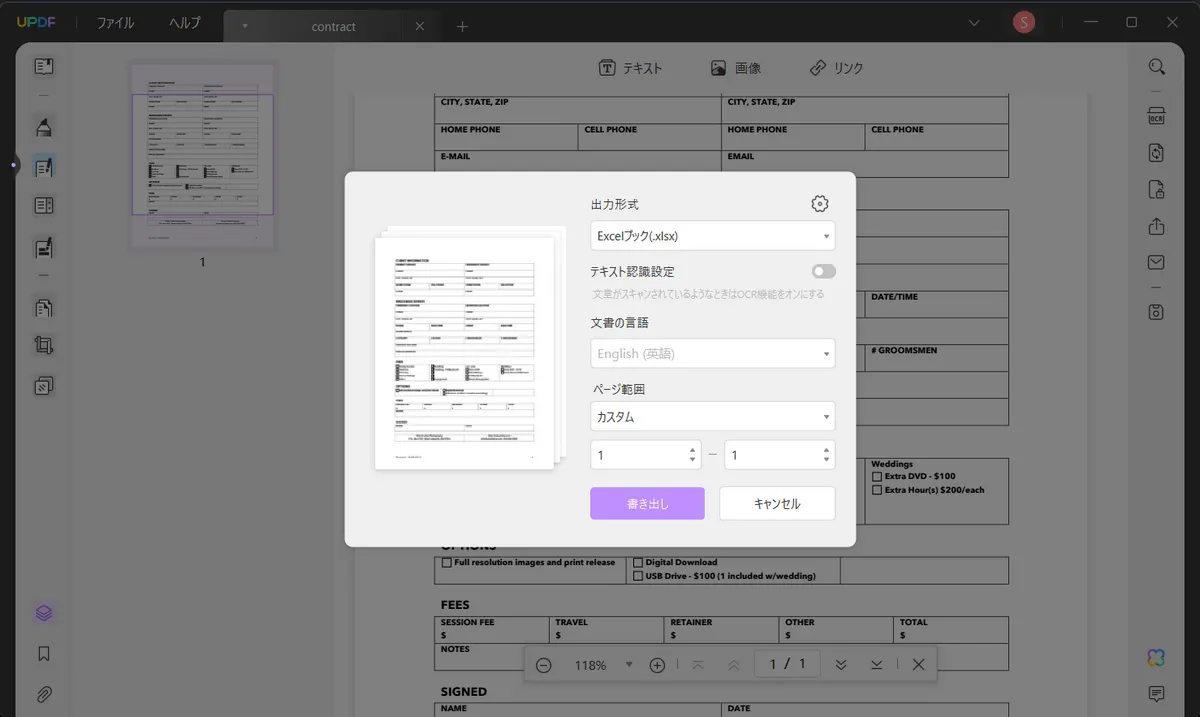Image resolution: width=1200 pixels, height=717 pixels.
Task: Open the Attachments paperclip icon
Action: 44,694
